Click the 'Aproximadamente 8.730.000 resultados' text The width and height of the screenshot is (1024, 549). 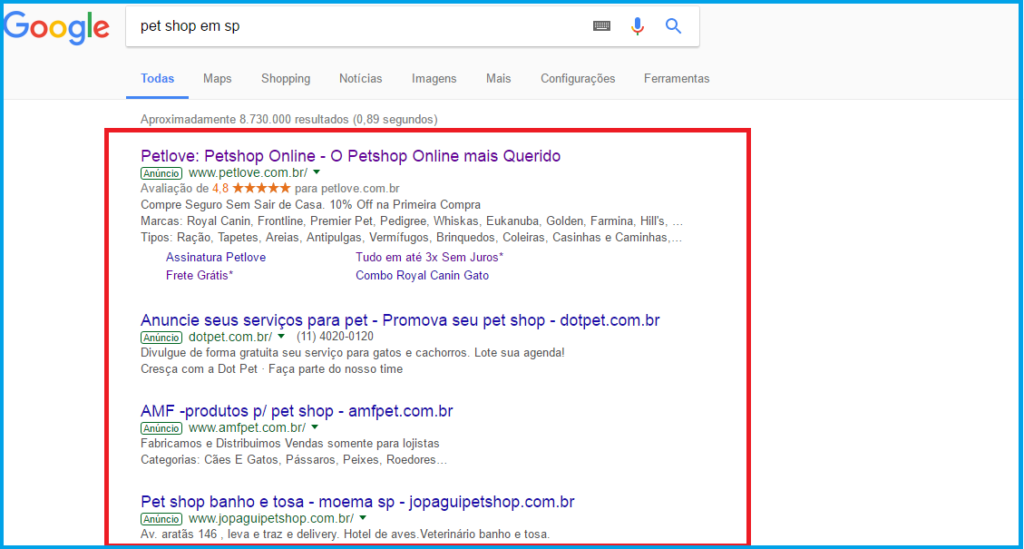pos(289,119)
